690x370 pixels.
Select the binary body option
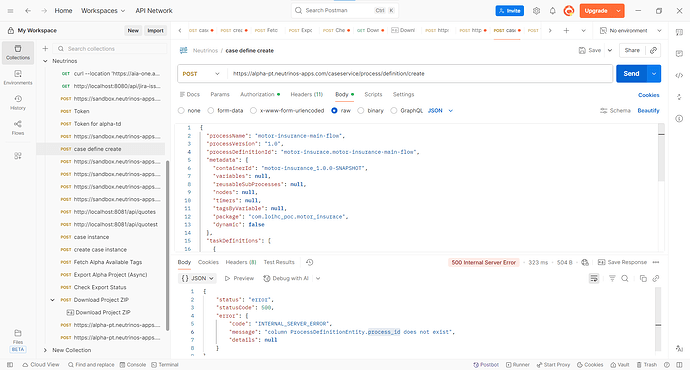(x=361, y=111)
